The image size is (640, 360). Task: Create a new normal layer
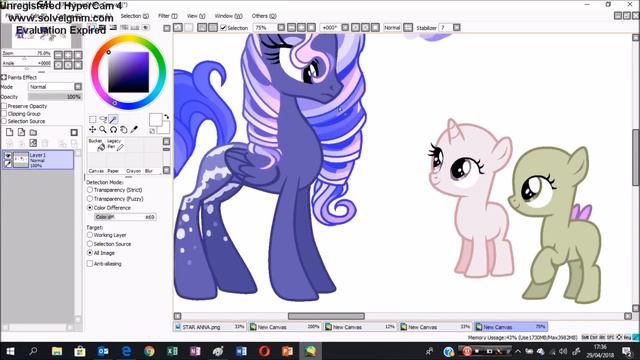9,132
